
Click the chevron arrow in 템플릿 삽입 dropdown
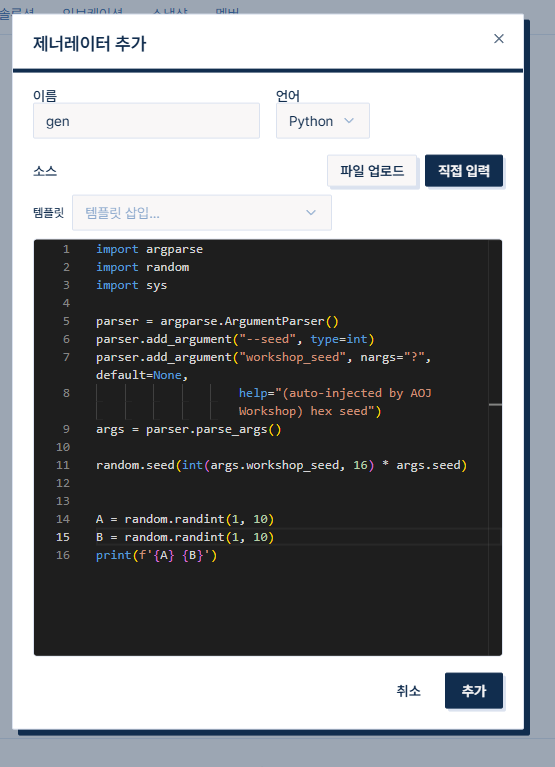pos(311,213)
